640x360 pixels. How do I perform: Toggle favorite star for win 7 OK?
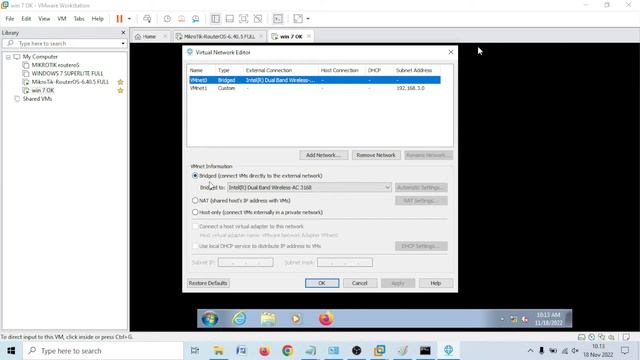pos(120,91)
